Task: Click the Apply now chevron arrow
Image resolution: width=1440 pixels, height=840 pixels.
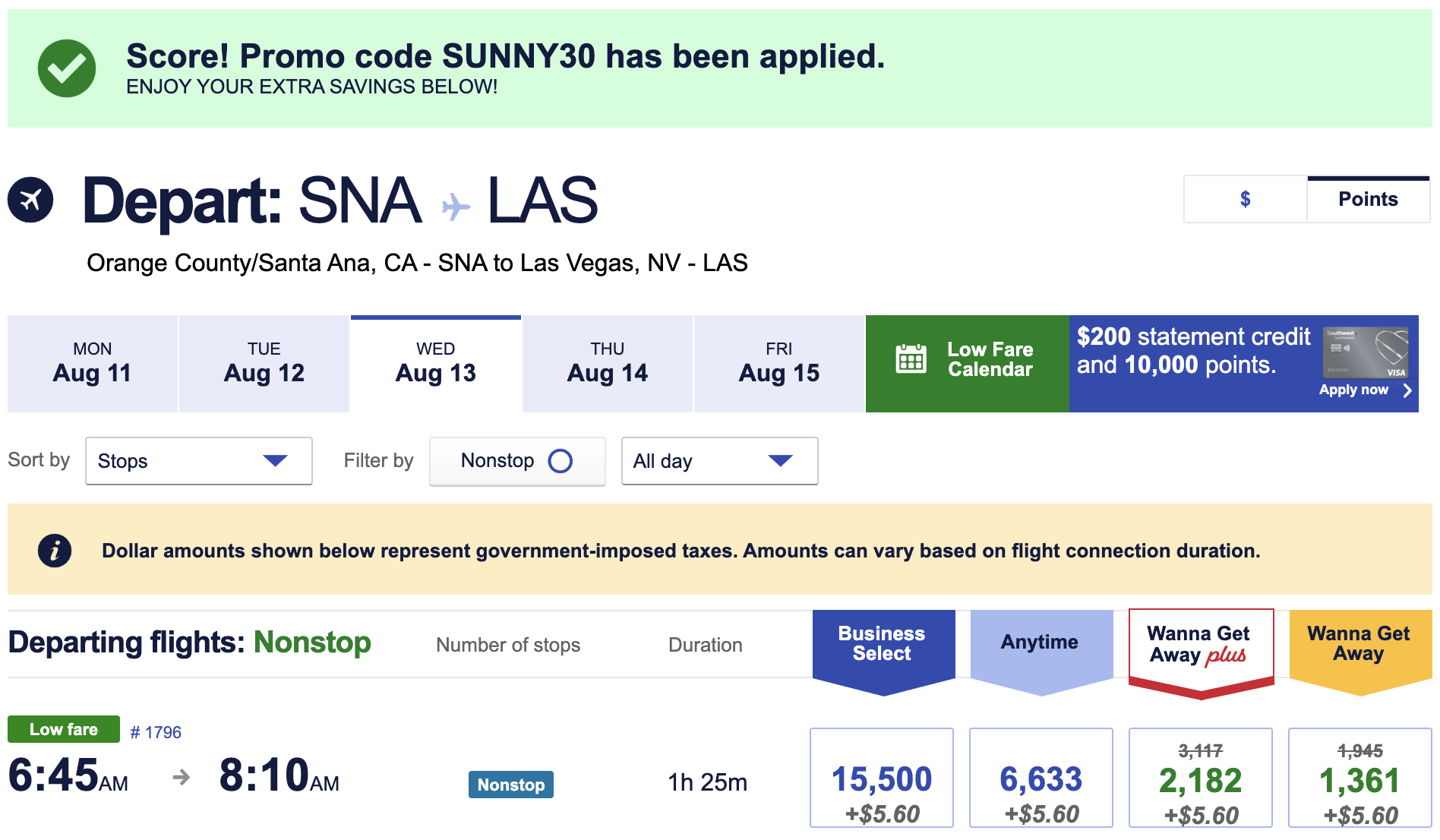Action: [x=1407, y=390]
